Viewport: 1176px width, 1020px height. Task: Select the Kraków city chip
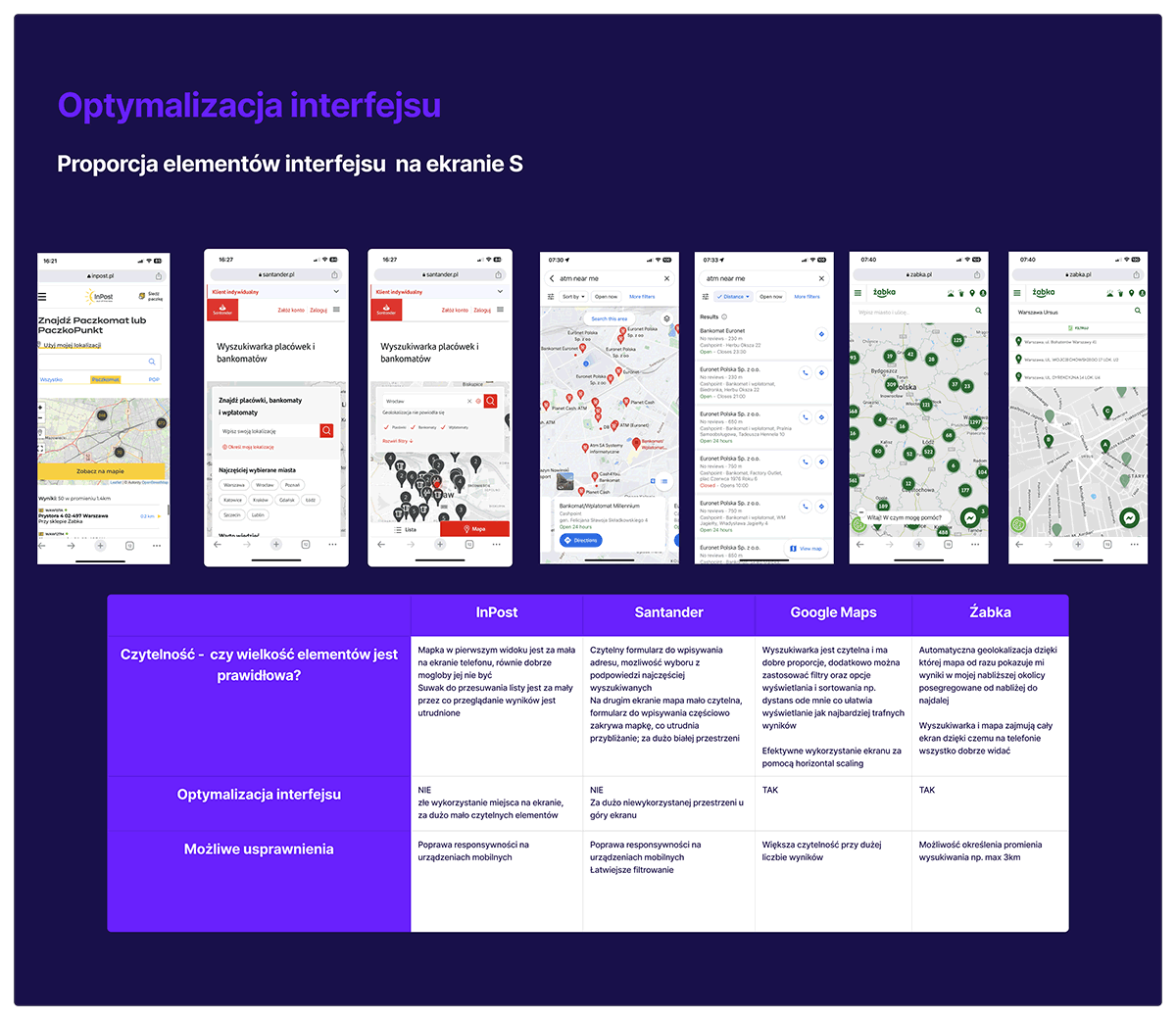(x=260, y=500)
